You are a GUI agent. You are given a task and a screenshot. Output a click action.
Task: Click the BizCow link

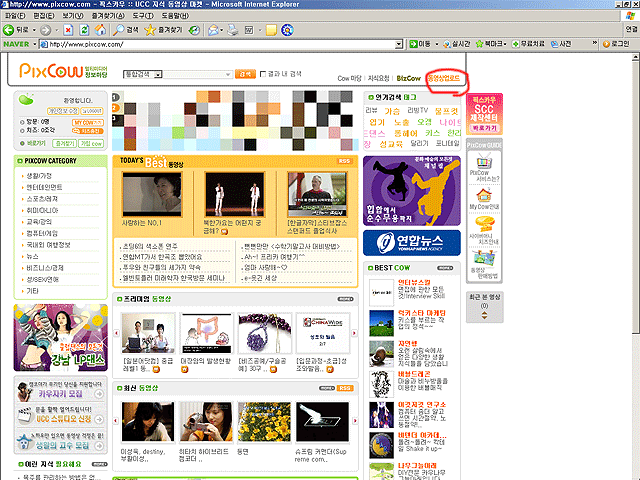pos(409,78)
